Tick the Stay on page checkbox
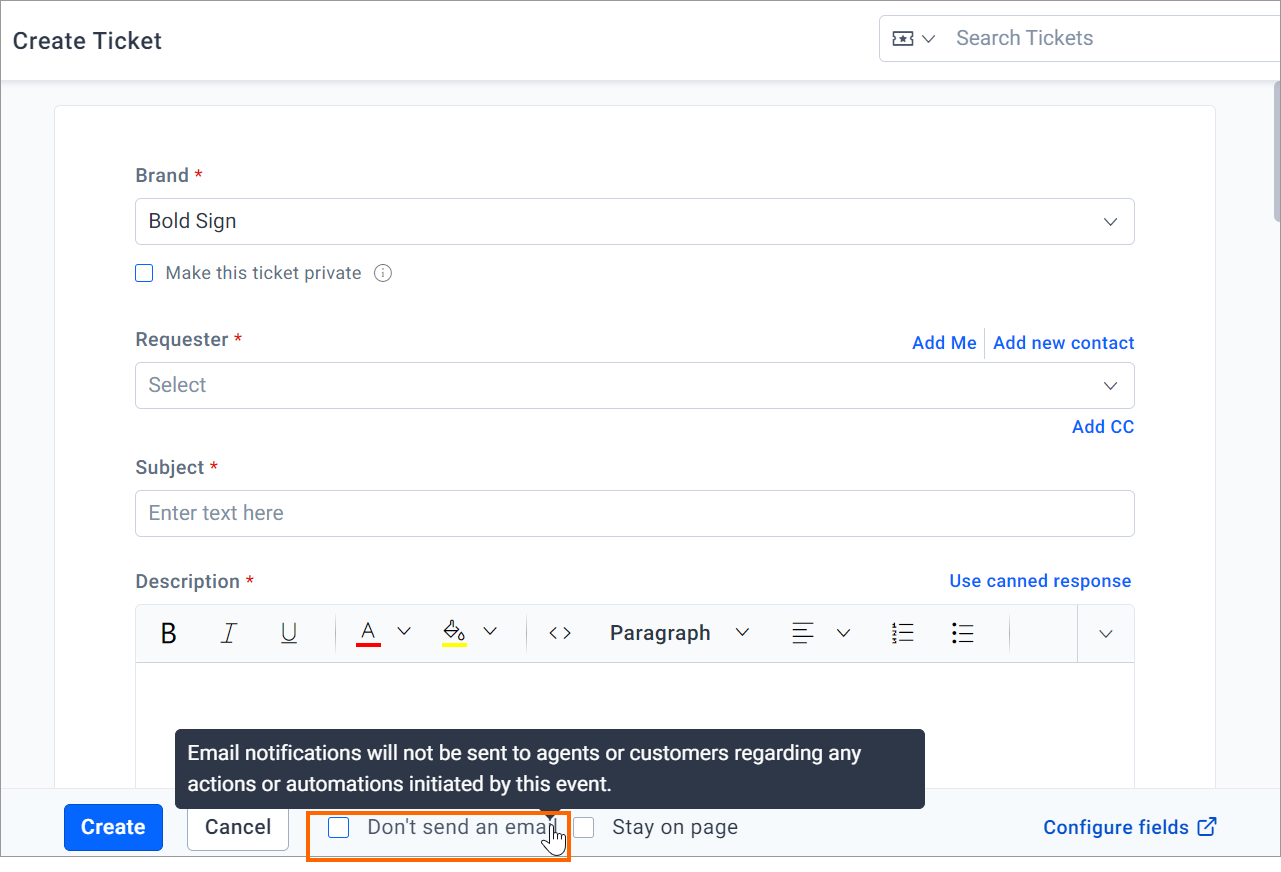The width and height of the screenshot is (1281, 872). click(x=584, y=827)
